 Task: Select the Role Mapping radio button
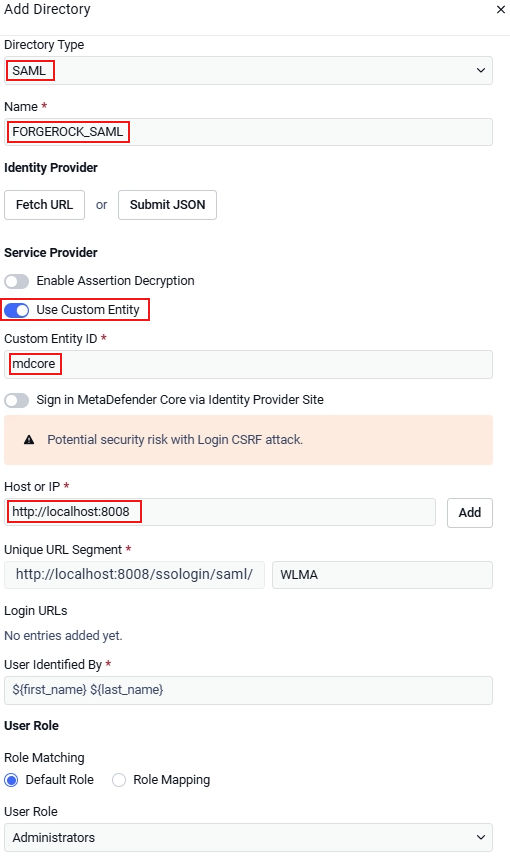click(x=119, y=780)
